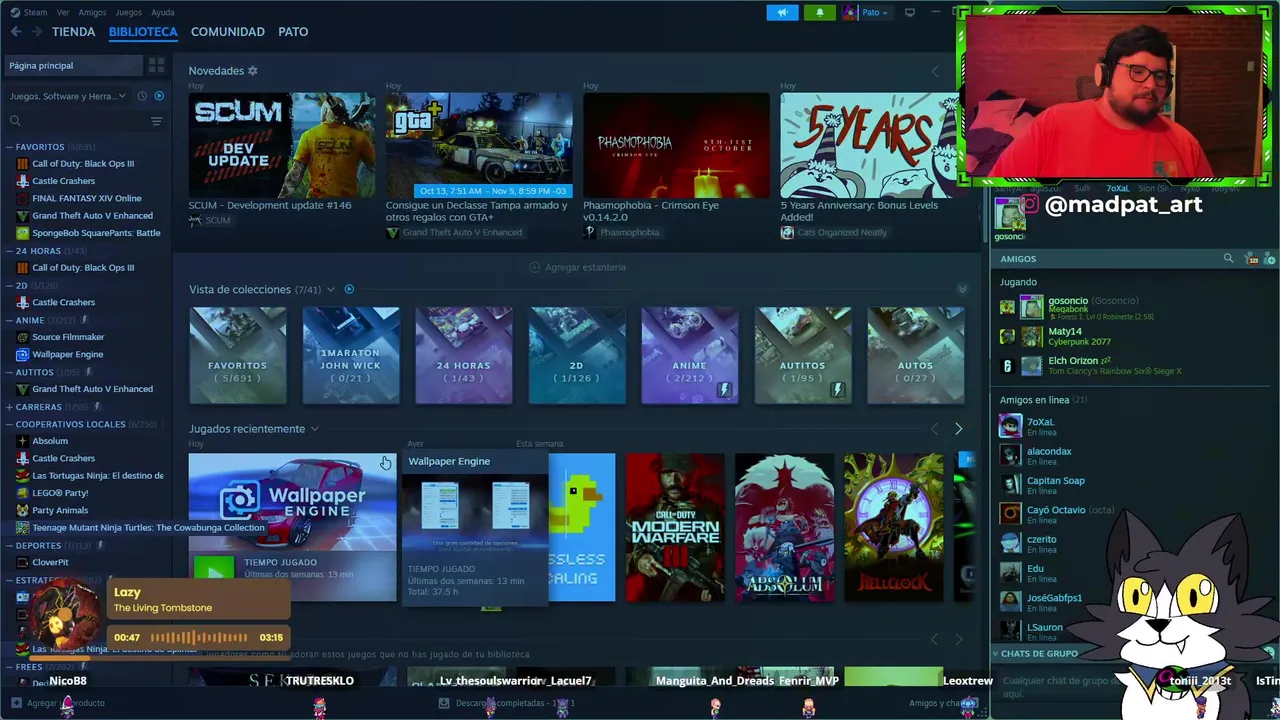This screenshot has height=720, width=1280.
Task: Open the 1MARATON JOHN WICK collection tile
Action: click(350, 355)
